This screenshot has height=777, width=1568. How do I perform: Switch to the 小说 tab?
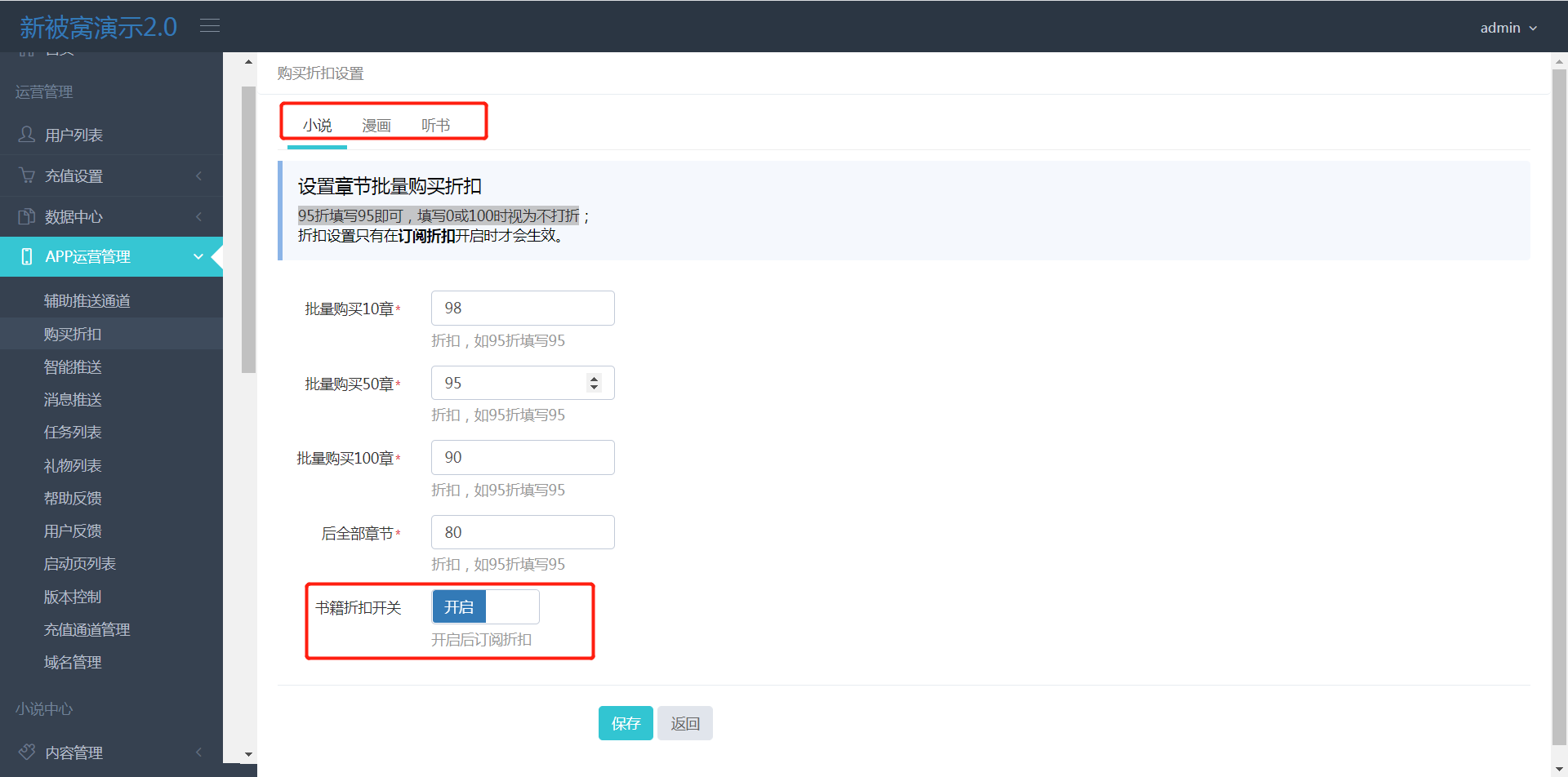pyautogui.click(x=317, y=125)
